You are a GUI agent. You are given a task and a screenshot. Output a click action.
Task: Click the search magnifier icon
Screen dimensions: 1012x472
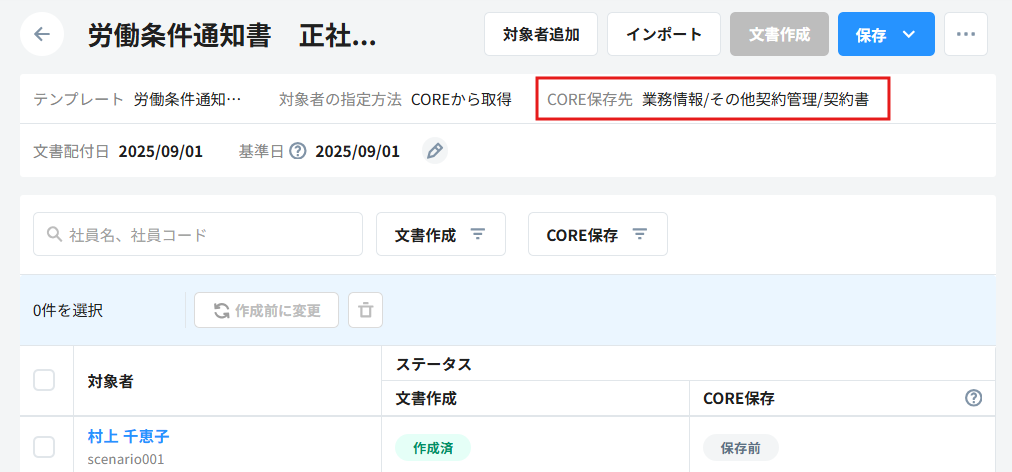point(54,234)
